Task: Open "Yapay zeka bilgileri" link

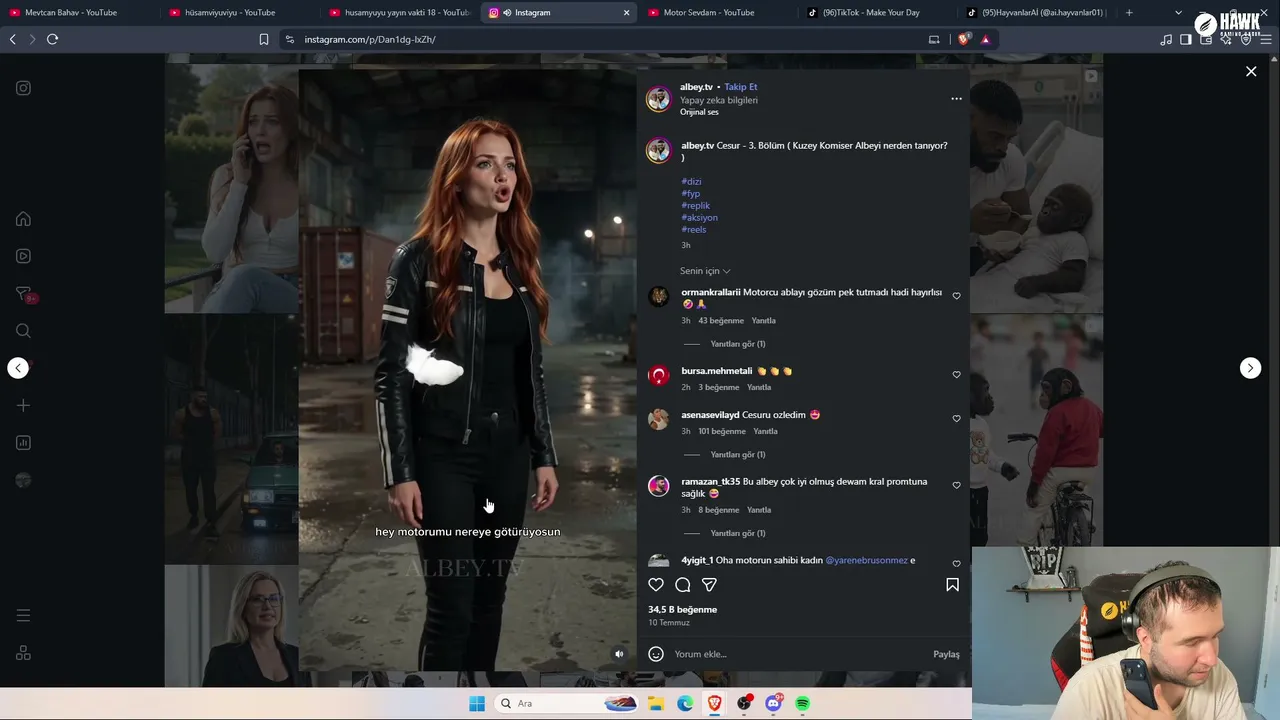Action: pos(719,100)
